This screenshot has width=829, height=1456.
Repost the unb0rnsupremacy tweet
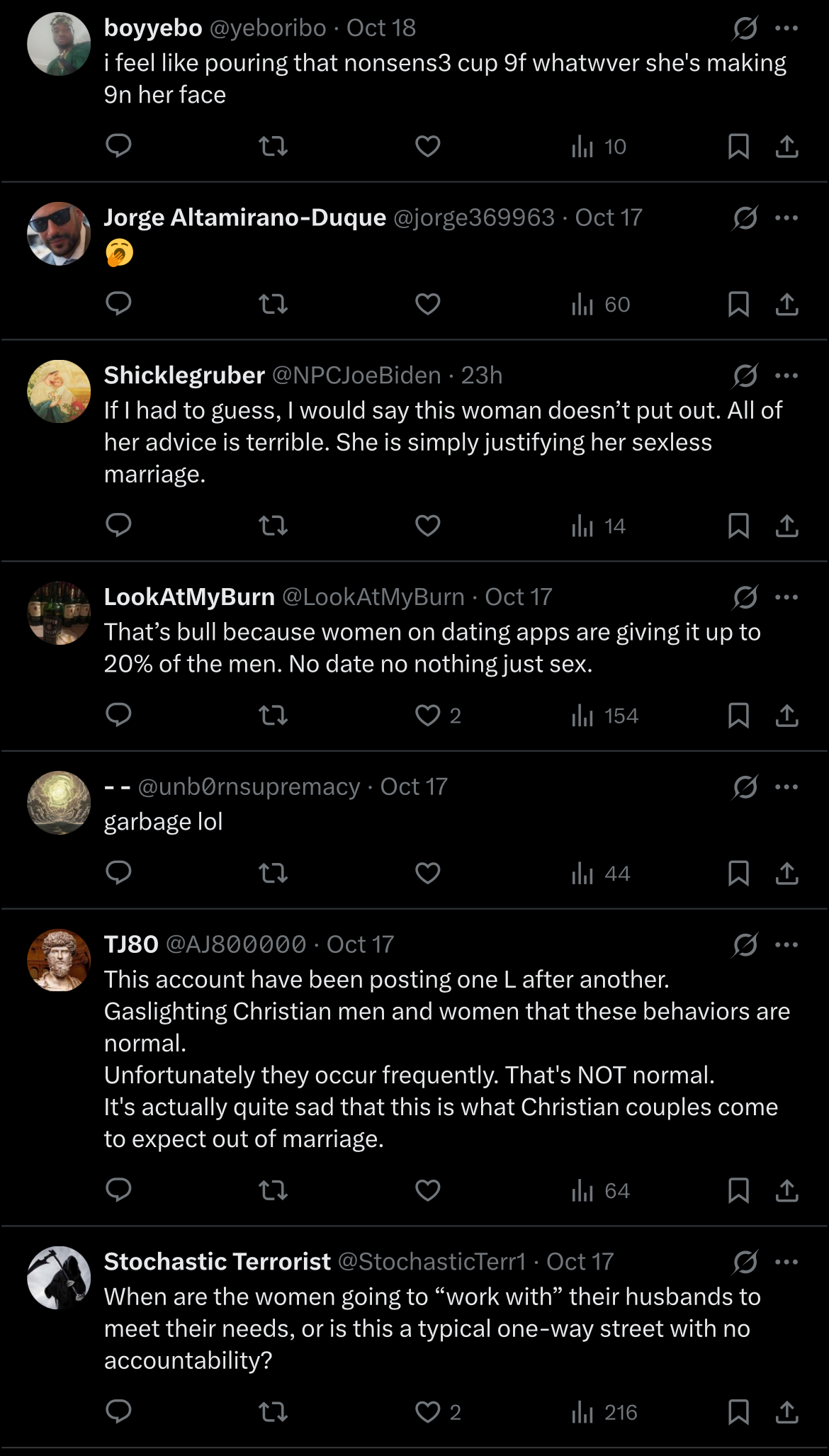click(x=273, y=874)
